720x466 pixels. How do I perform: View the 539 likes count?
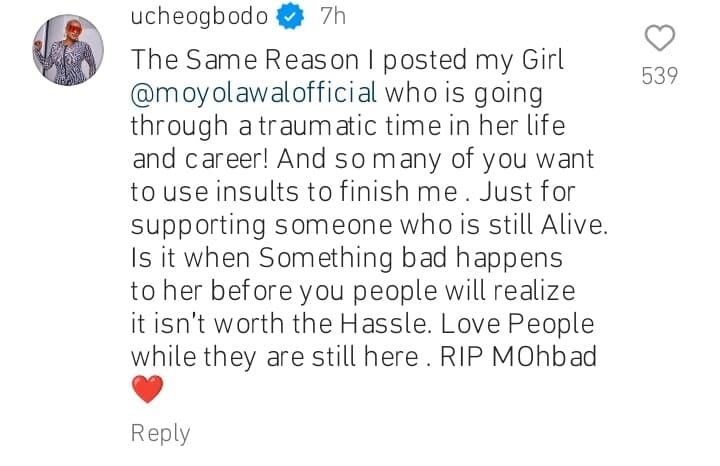click(x=660, y=76)
